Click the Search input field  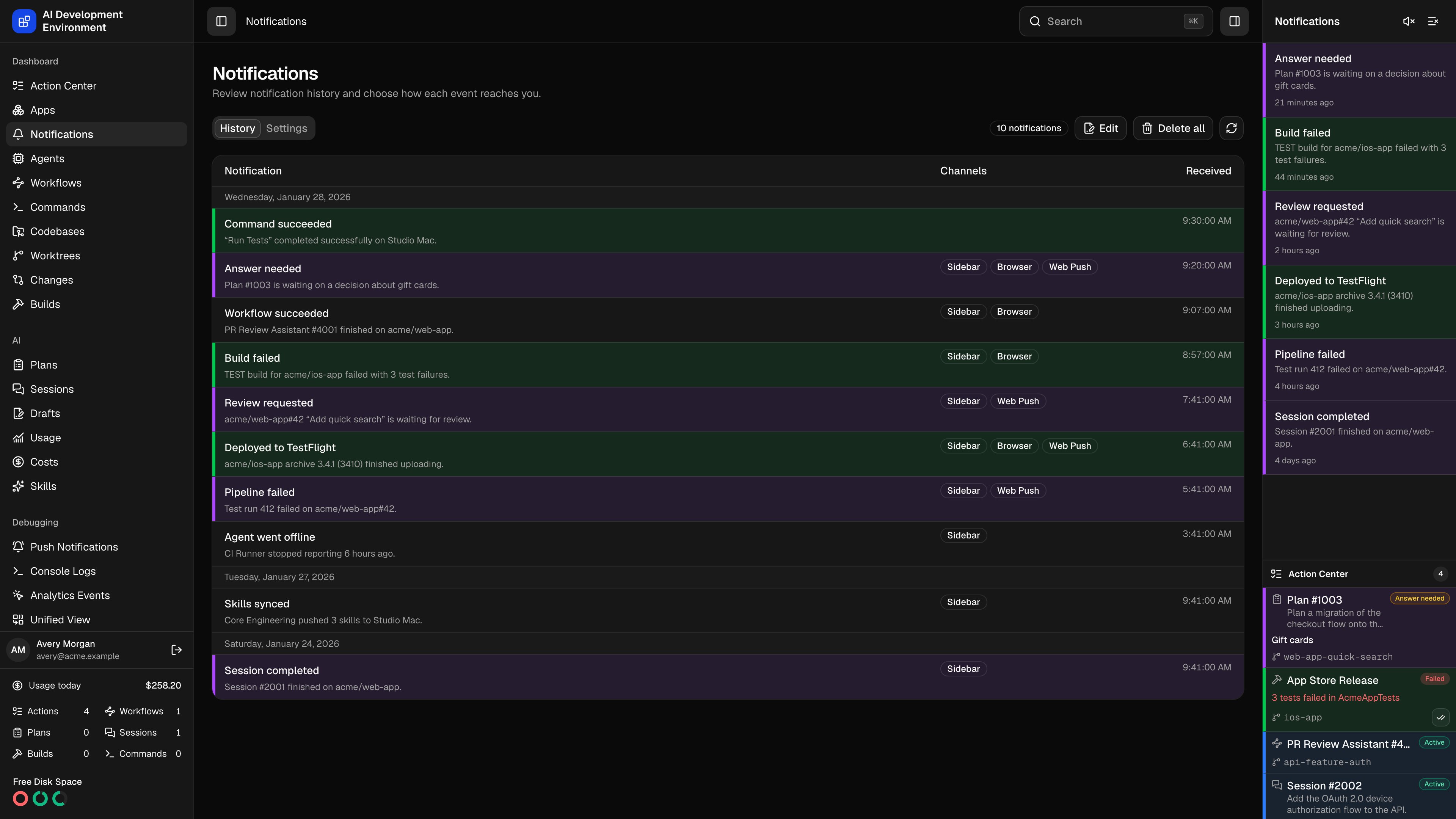click(x=1116, y=22)
